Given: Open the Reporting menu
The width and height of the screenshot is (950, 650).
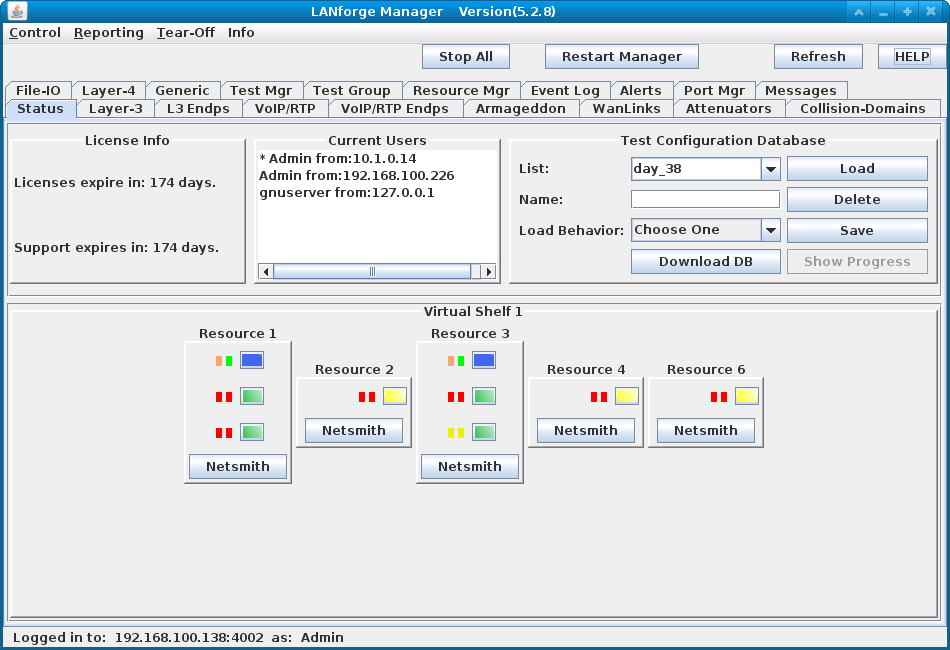Looking at the screenshot, I should (x=108, y=33).
